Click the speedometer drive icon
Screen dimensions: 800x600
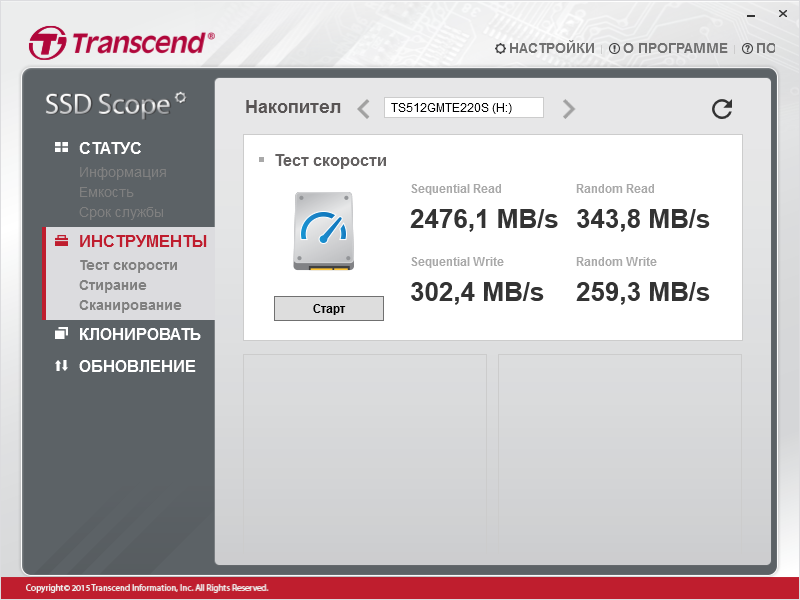[323, 231]
